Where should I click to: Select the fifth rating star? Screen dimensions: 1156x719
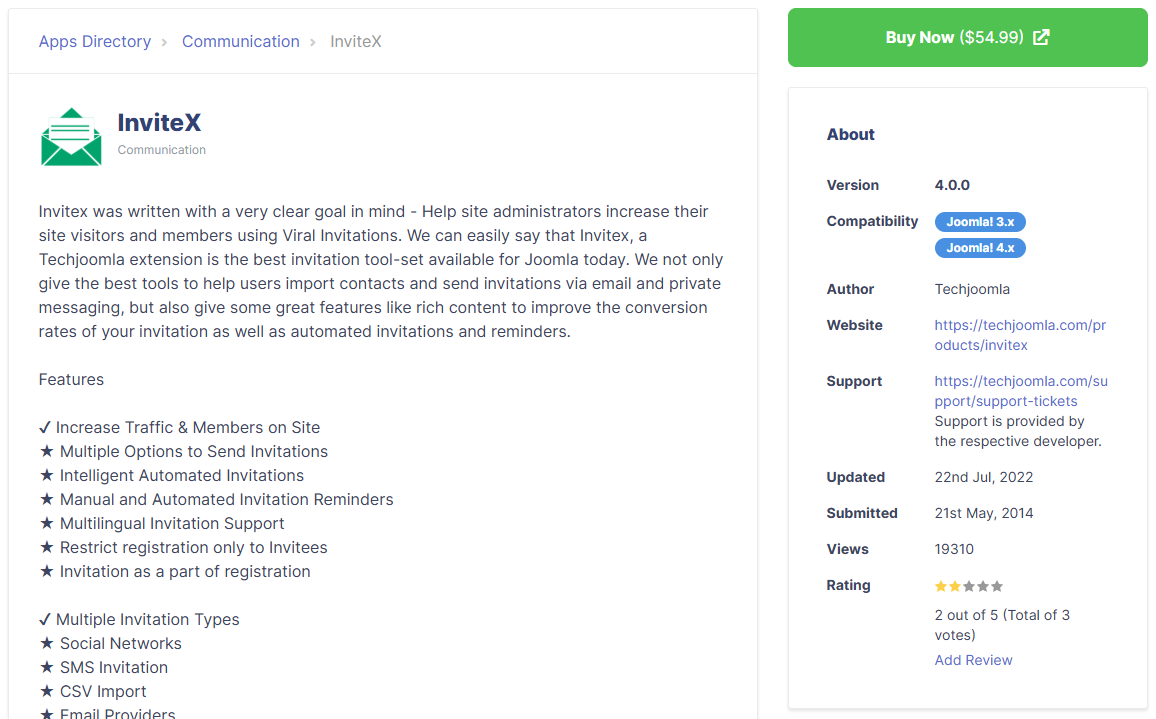point(997,586)
